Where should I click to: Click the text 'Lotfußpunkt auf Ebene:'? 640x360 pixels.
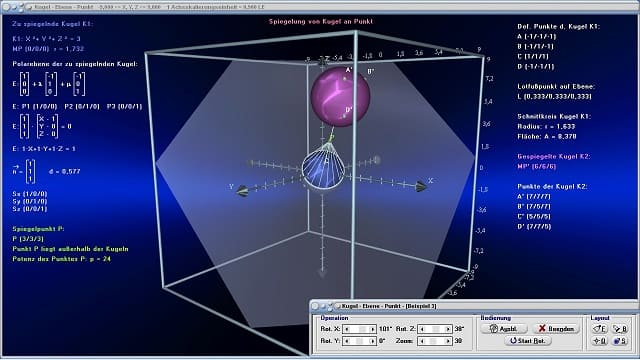click(556, 87)
